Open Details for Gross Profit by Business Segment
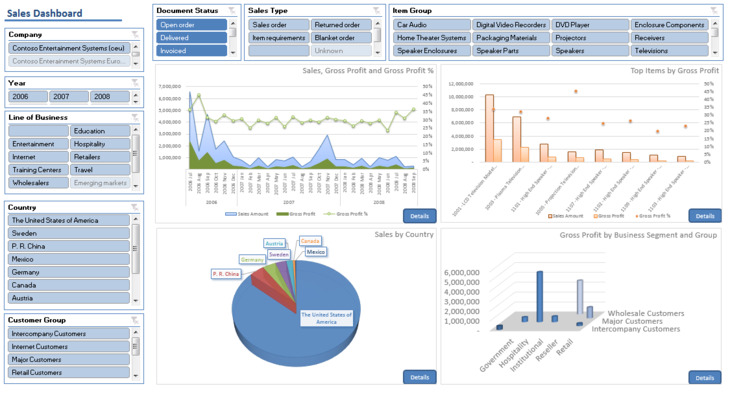This screenshot has height=393, width=730. tap(705, 378)
